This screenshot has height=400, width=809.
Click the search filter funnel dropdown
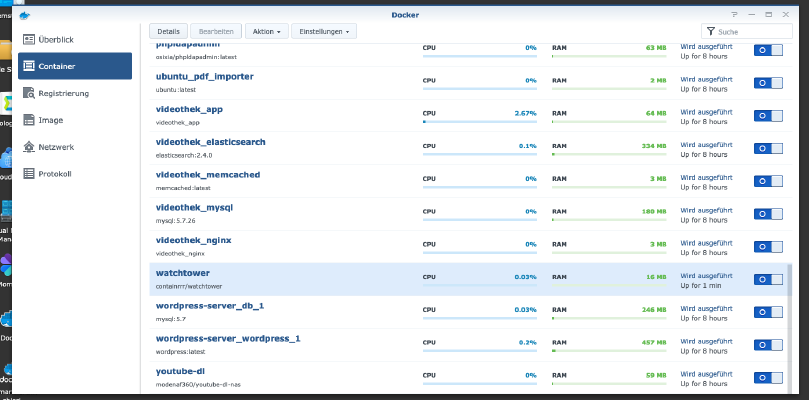coord(711,31)
